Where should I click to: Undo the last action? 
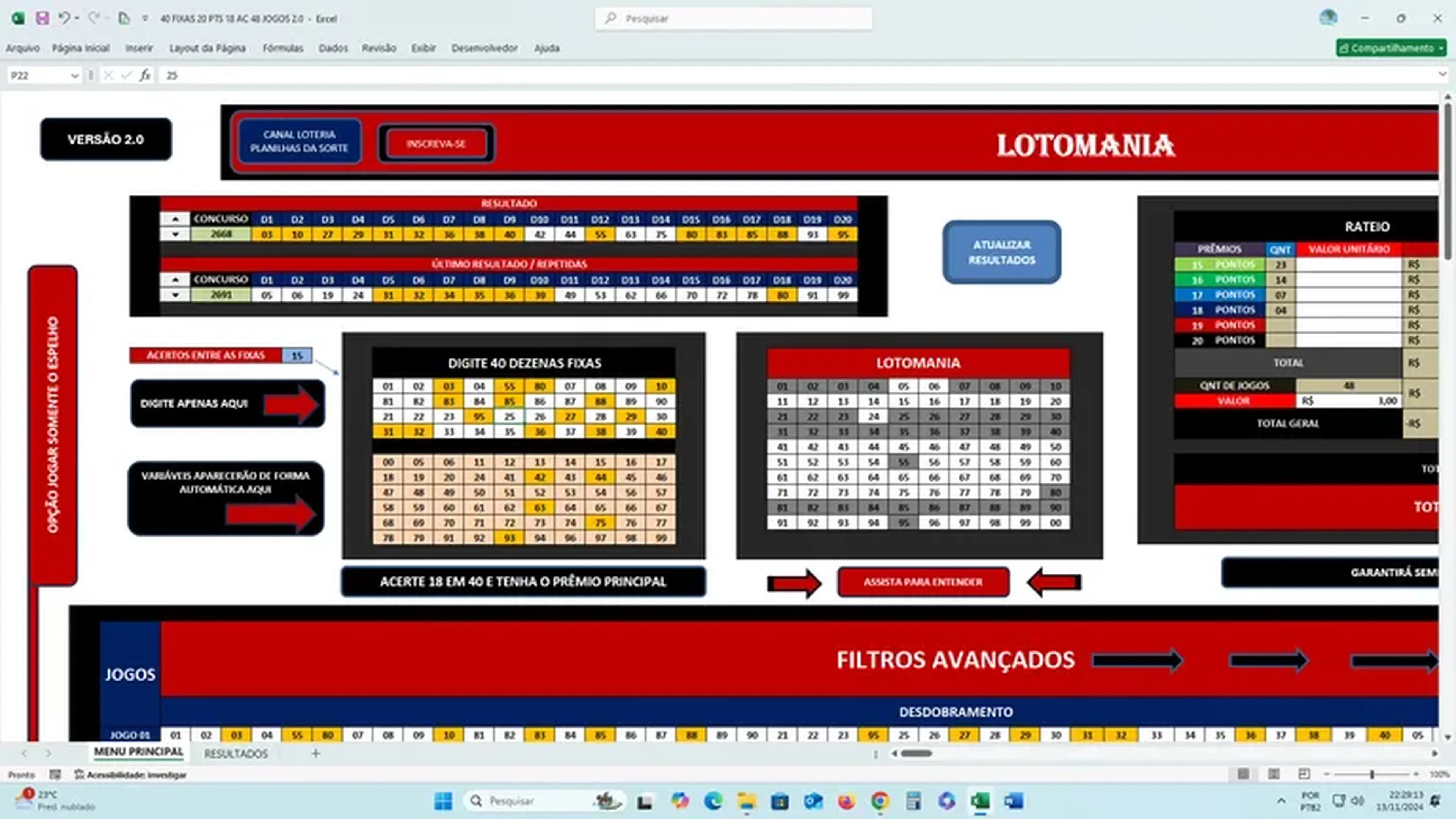pos(63,18)
